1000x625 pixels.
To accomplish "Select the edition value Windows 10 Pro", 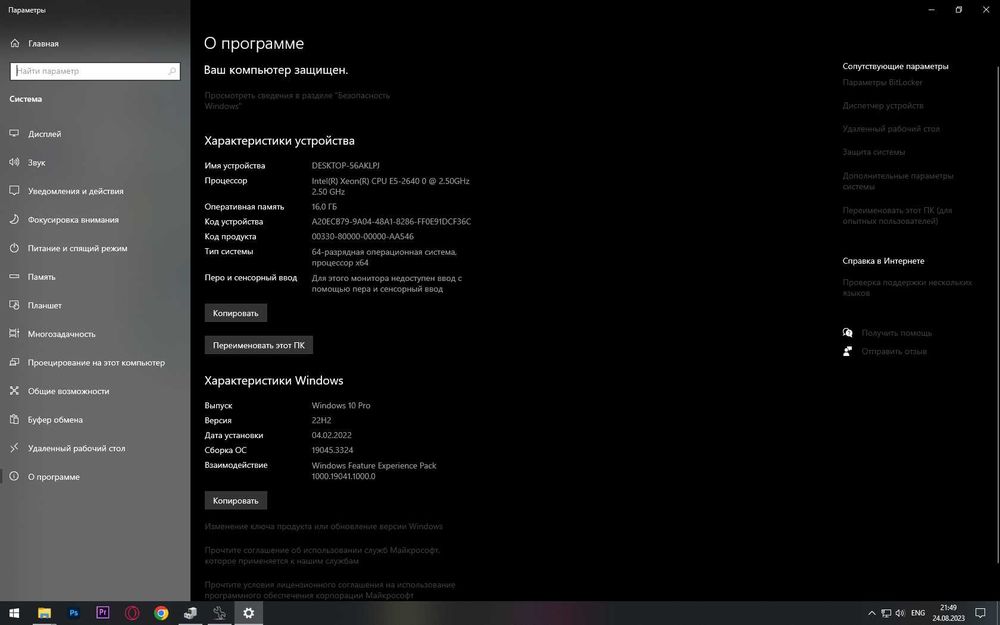I will click(x=341, y=406).
